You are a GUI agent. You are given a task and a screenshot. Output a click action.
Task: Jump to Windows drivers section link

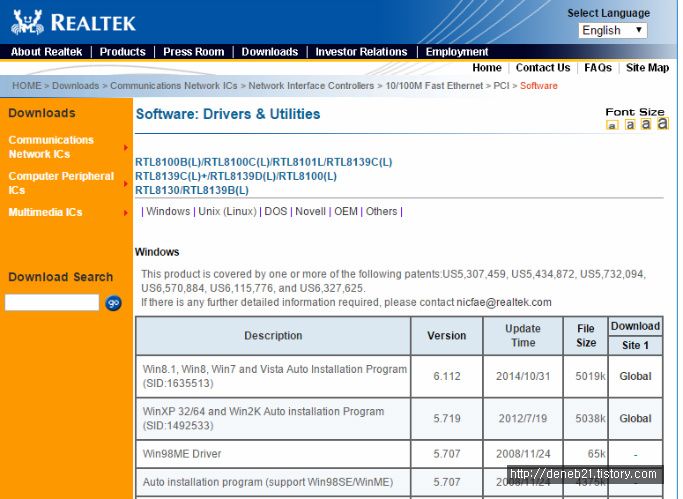[x=168, y=212]
